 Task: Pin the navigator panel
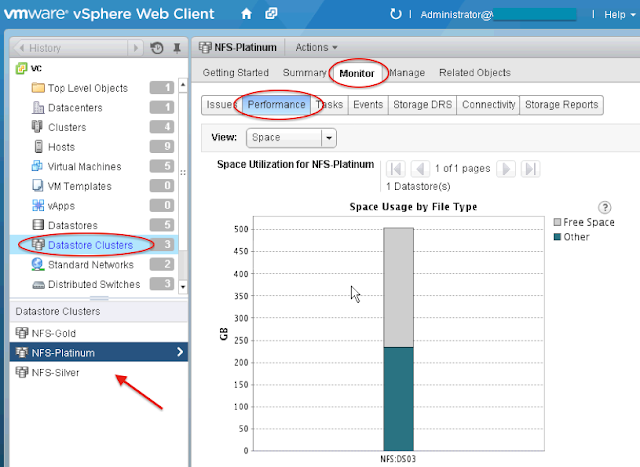177,48
